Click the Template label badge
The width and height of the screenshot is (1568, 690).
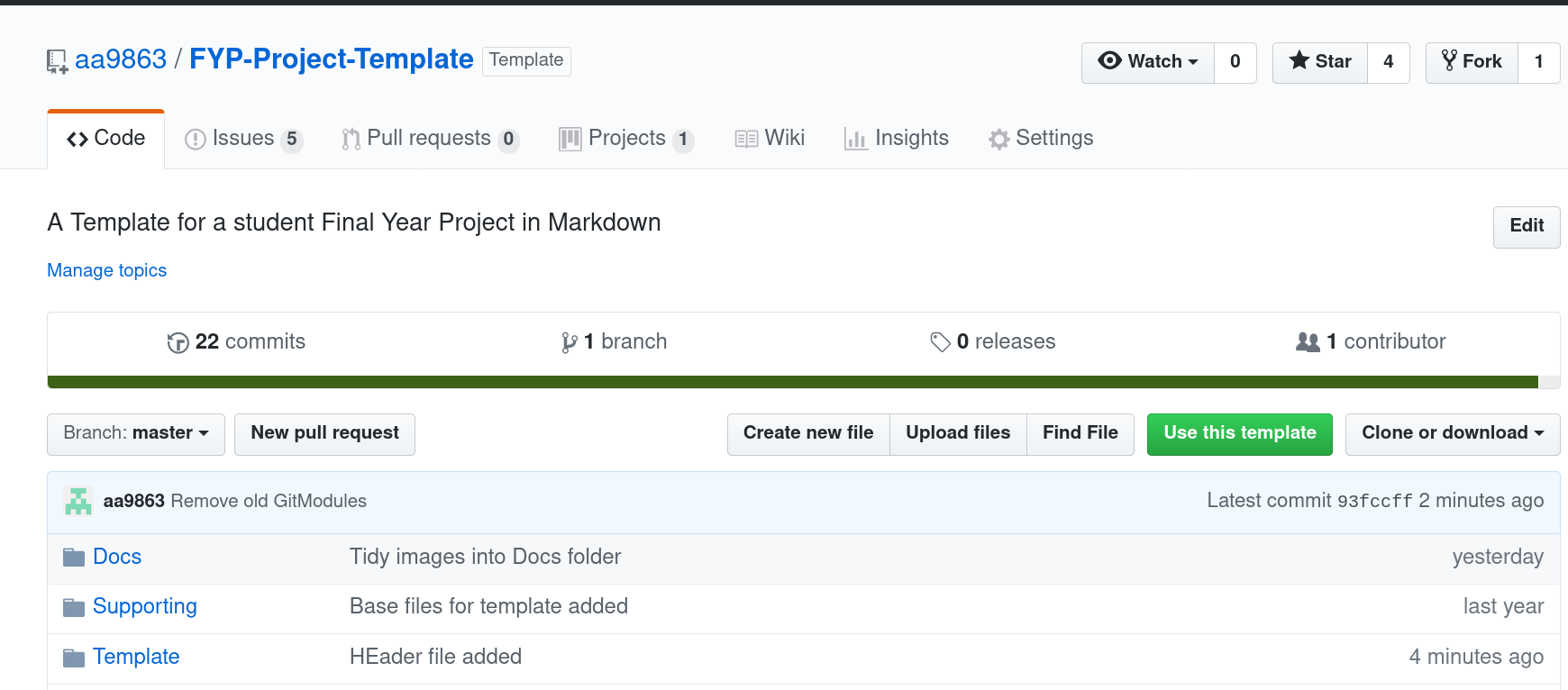click(x=526, y=61)
